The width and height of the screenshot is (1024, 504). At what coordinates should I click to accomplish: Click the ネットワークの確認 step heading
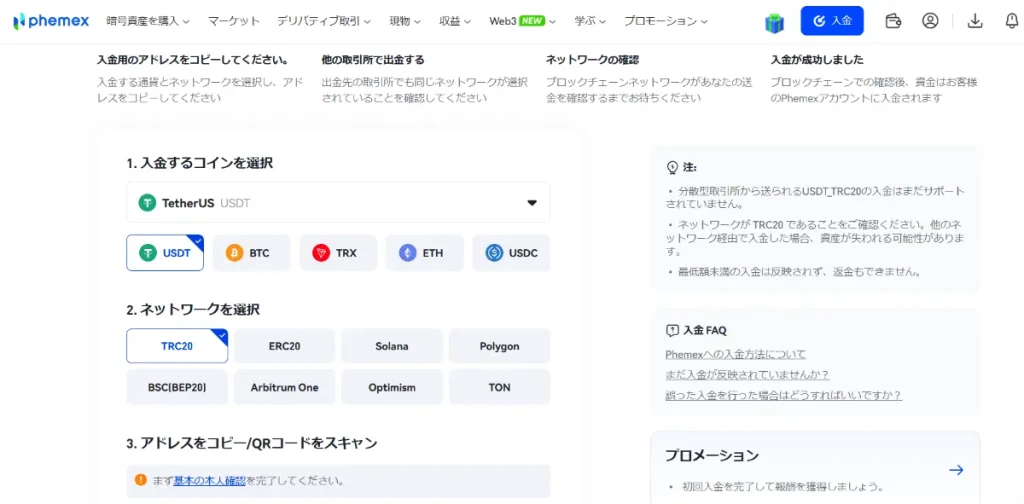click(x=592, y=59)
